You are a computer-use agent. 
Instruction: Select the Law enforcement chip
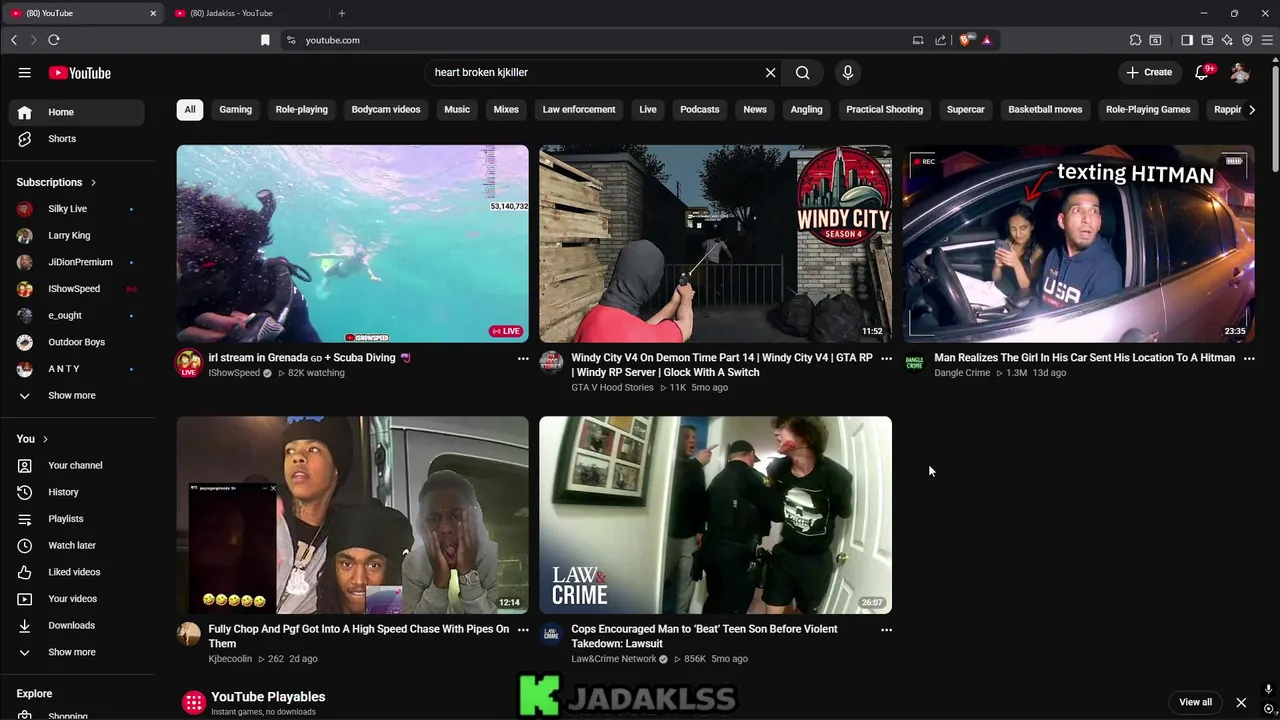579,110
